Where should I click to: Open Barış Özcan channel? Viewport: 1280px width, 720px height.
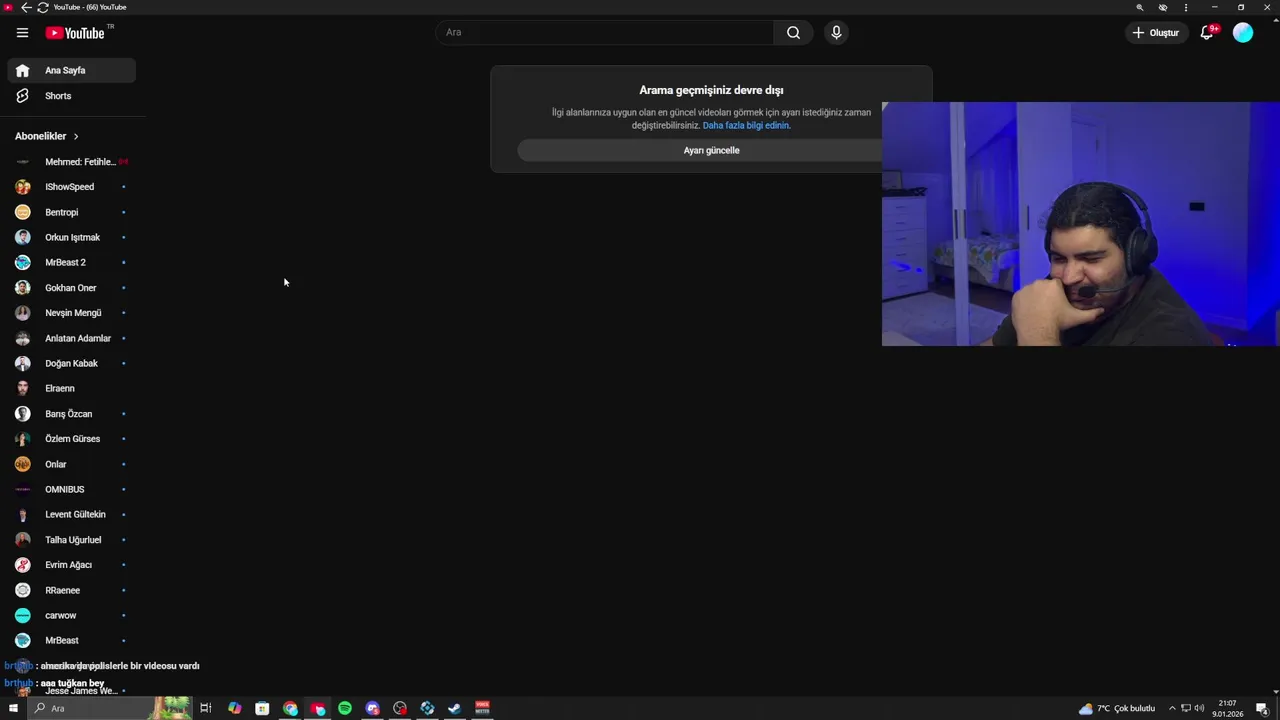[72, 414]
